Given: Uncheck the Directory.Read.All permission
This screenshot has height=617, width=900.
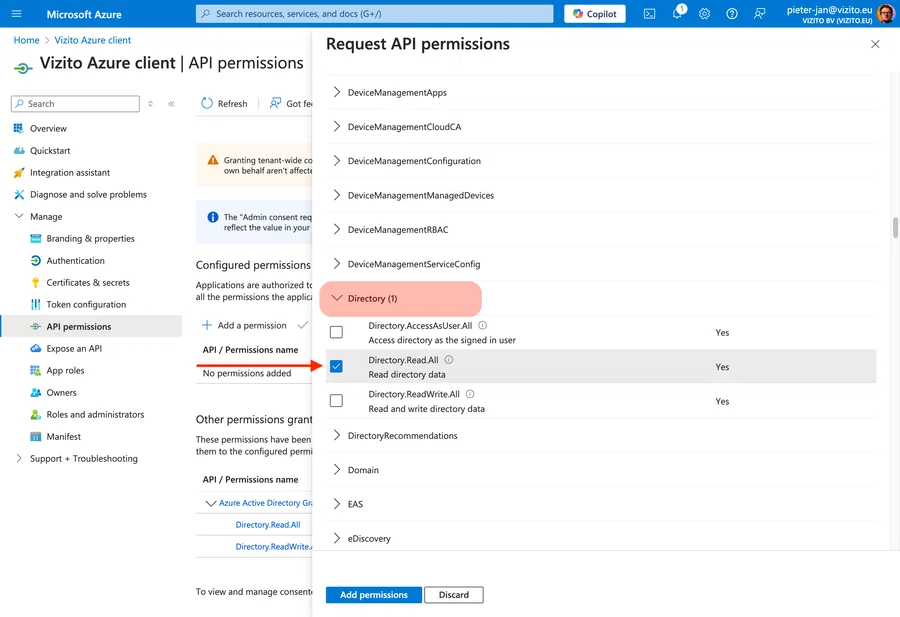Looking at the screenshot, I should pyautogui.click(x=336, y=366).
